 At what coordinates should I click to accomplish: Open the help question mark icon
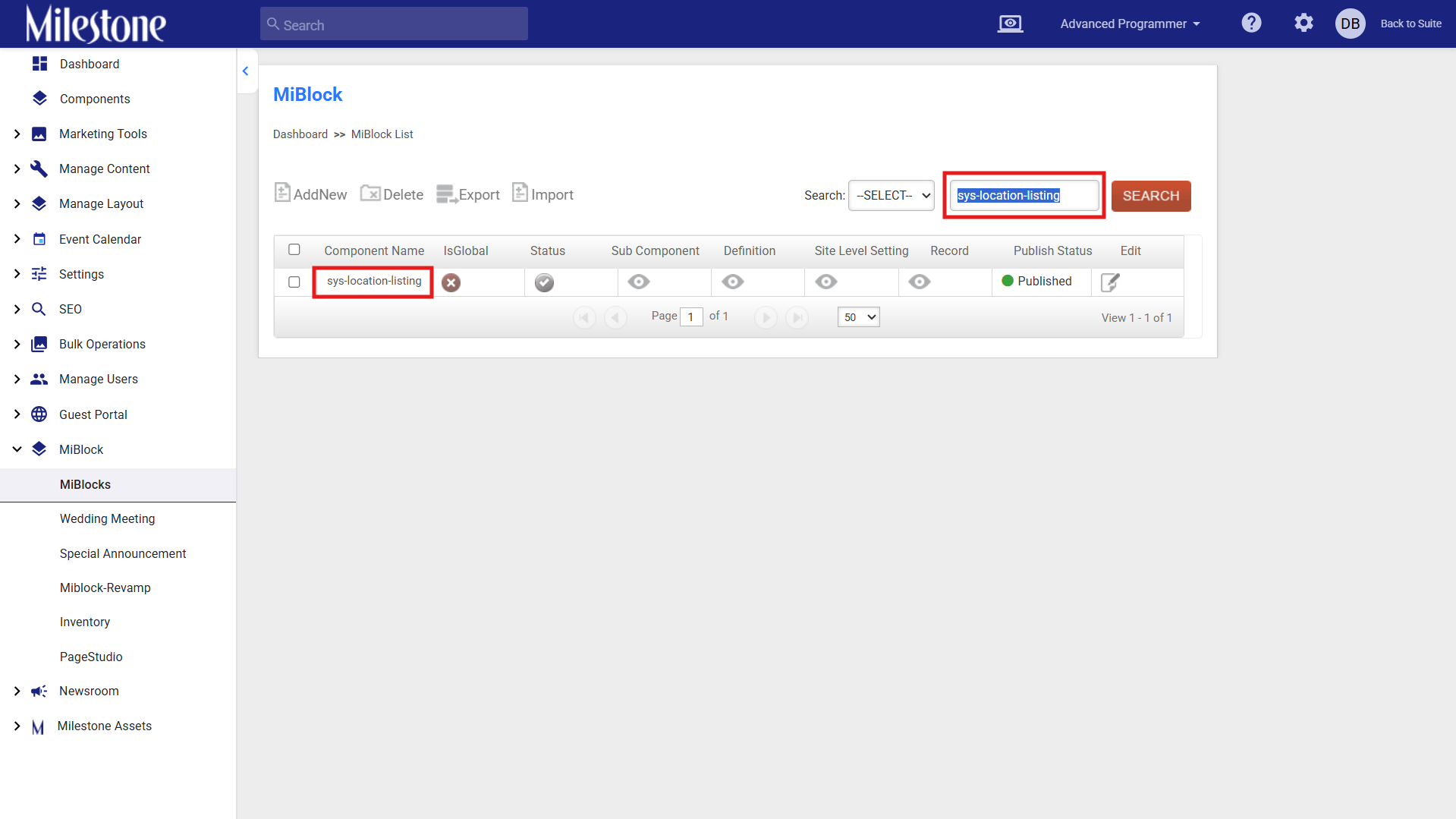click(x=1251, y=24)
